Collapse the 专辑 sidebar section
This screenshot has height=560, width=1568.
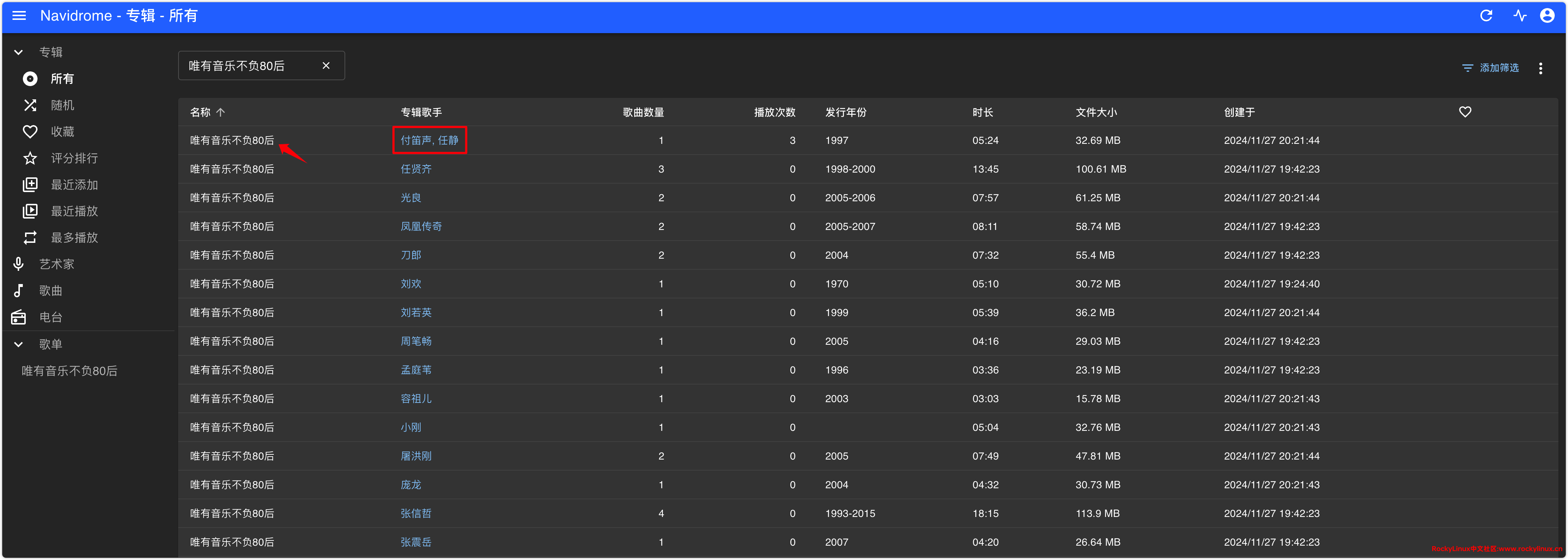tap(18, 52)
